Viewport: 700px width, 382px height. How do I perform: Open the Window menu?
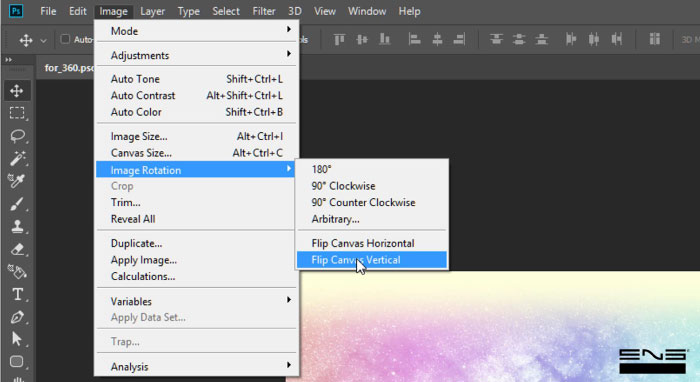[367, 11]
